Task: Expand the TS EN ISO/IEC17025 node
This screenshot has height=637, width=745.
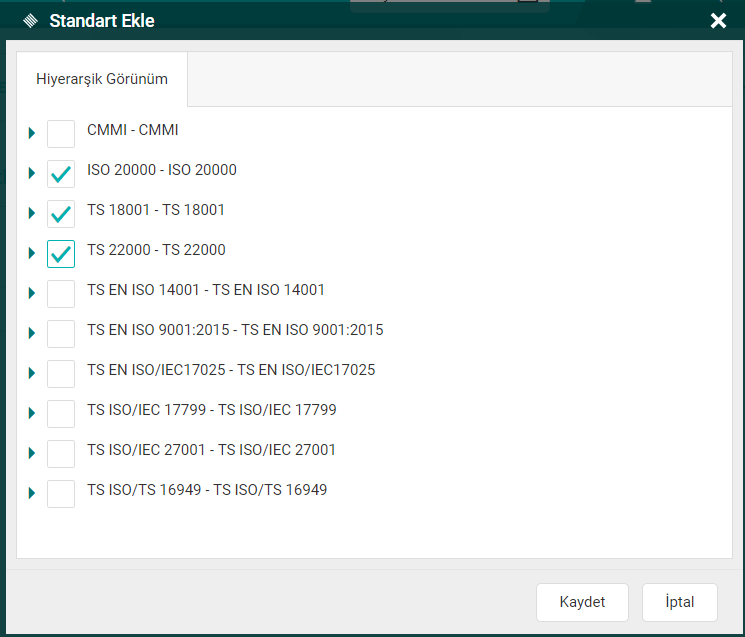Action: tap(32, 372)
